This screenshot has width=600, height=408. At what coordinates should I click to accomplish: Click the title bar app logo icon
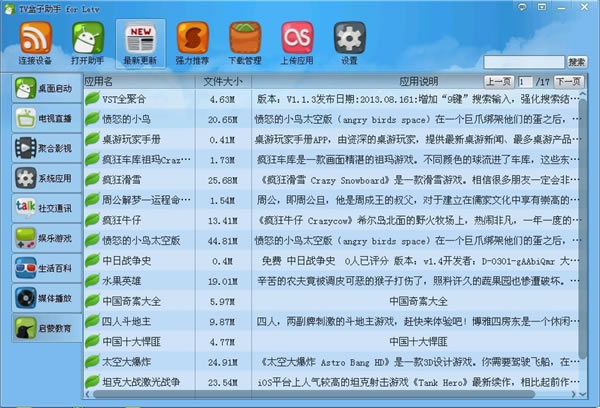click(x=9, y=8)
